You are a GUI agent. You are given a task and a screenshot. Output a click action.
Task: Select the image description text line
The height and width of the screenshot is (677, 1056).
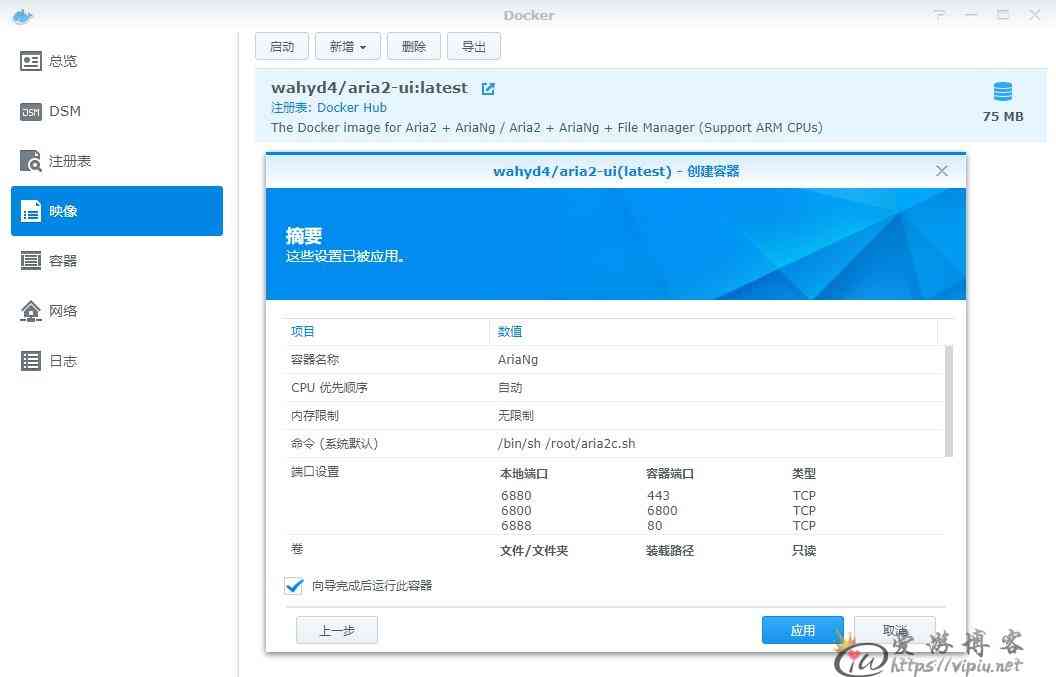point(546,127)
